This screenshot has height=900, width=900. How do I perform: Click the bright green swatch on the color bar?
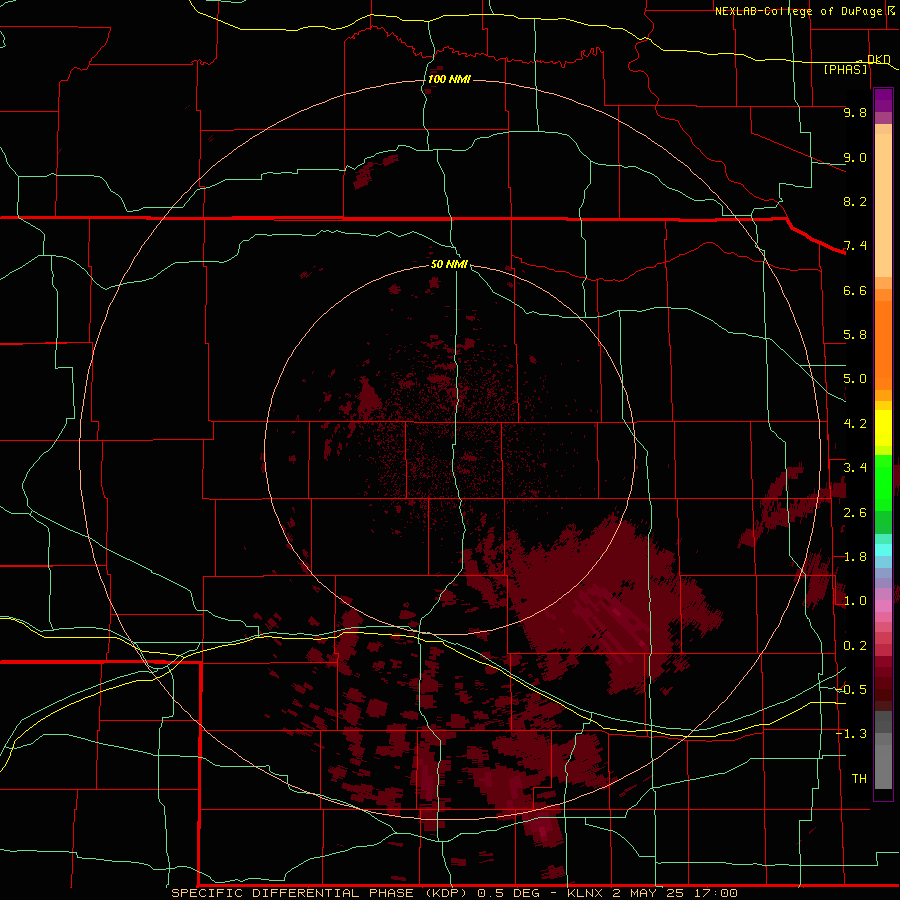point(883,482)
